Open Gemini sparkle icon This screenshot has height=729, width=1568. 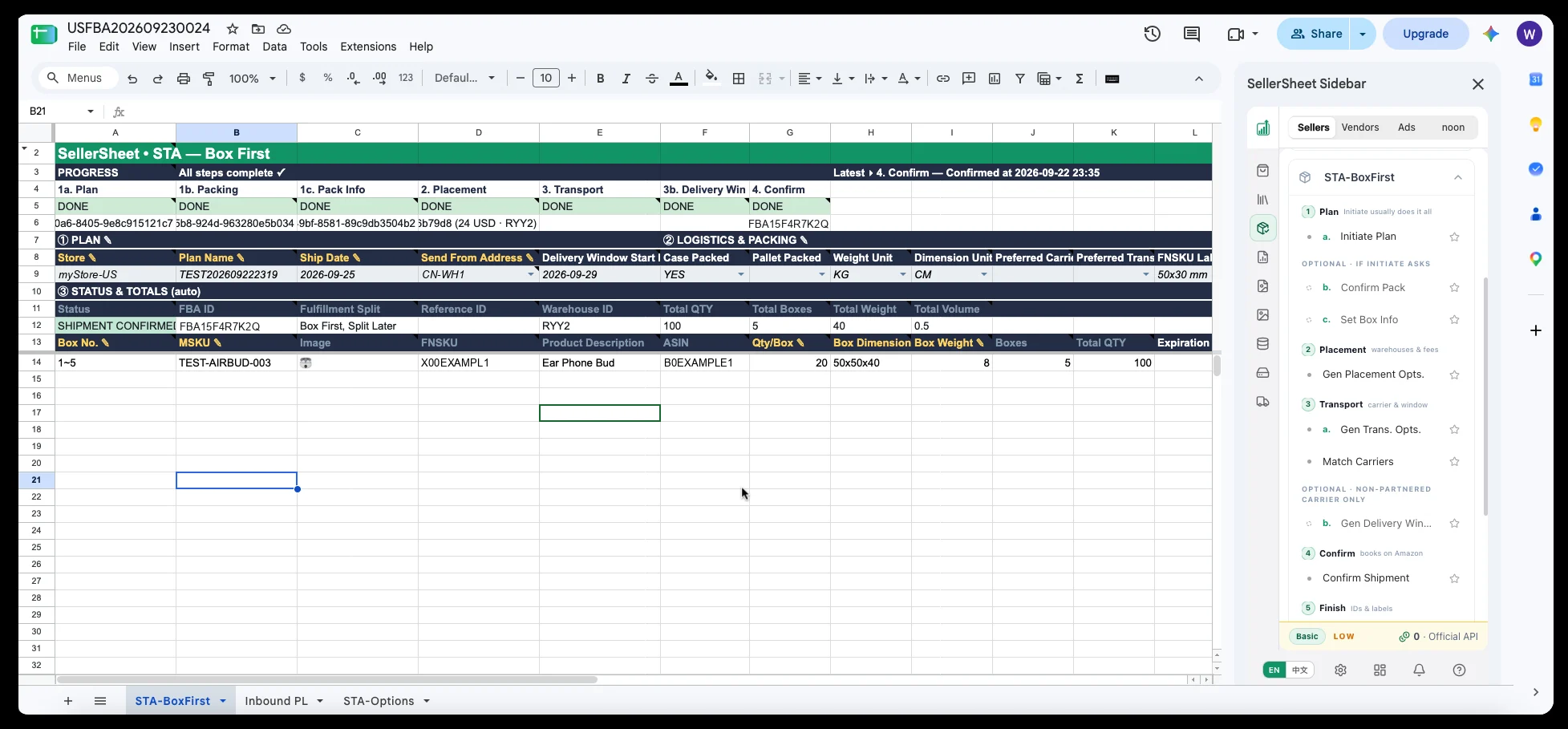[x=1491, y=34]
